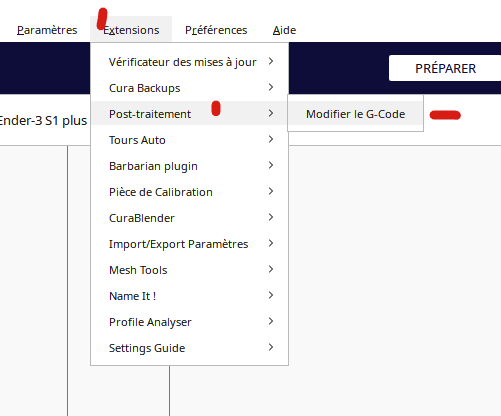
Task: Click the PRÉPARER stage button
Action: (445, 68)
